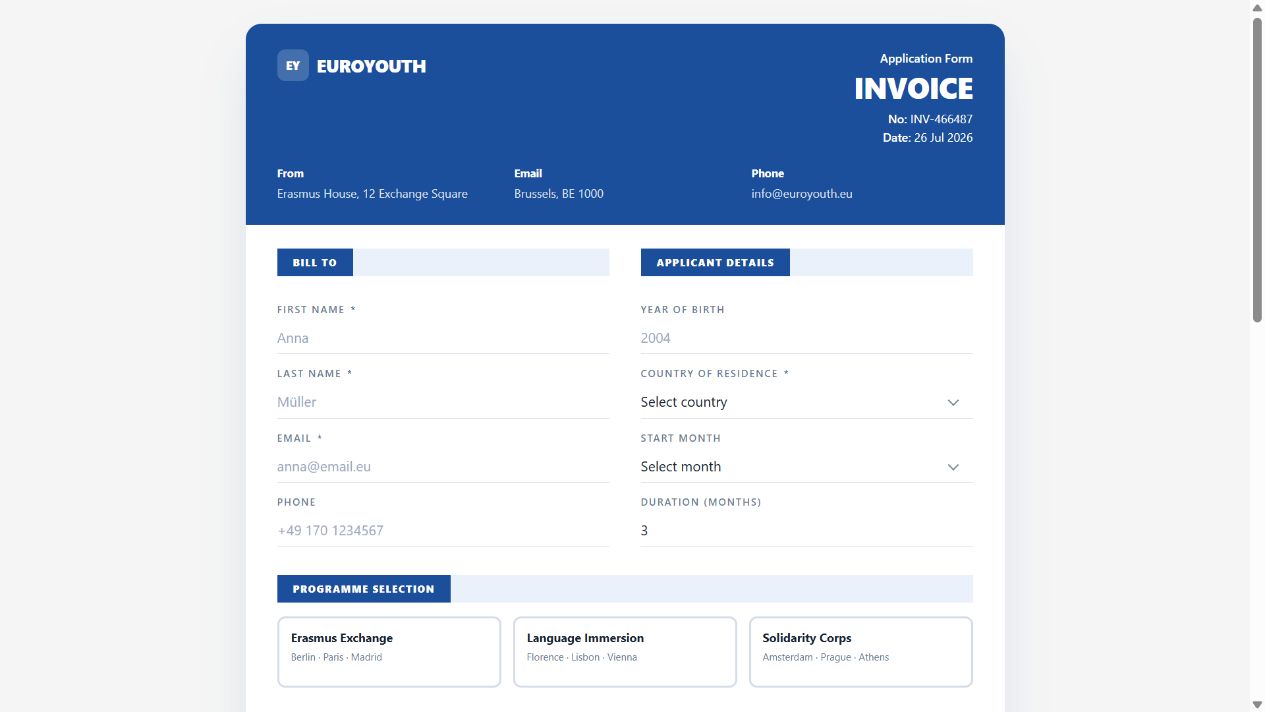
Task: Click the First Name input field
Action: tap(443, 338)
